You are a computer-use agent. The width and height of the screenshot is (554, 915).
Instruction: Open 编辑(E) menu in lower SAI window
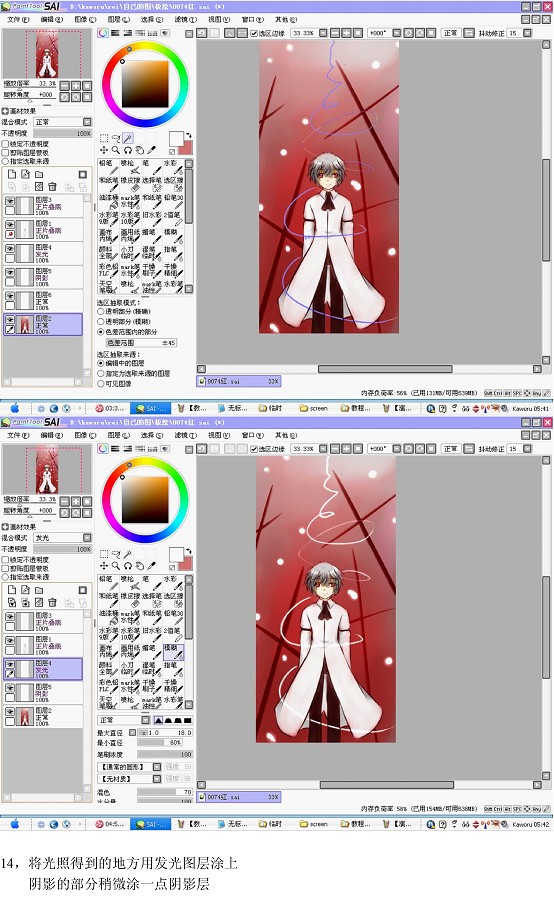(51, 435)
